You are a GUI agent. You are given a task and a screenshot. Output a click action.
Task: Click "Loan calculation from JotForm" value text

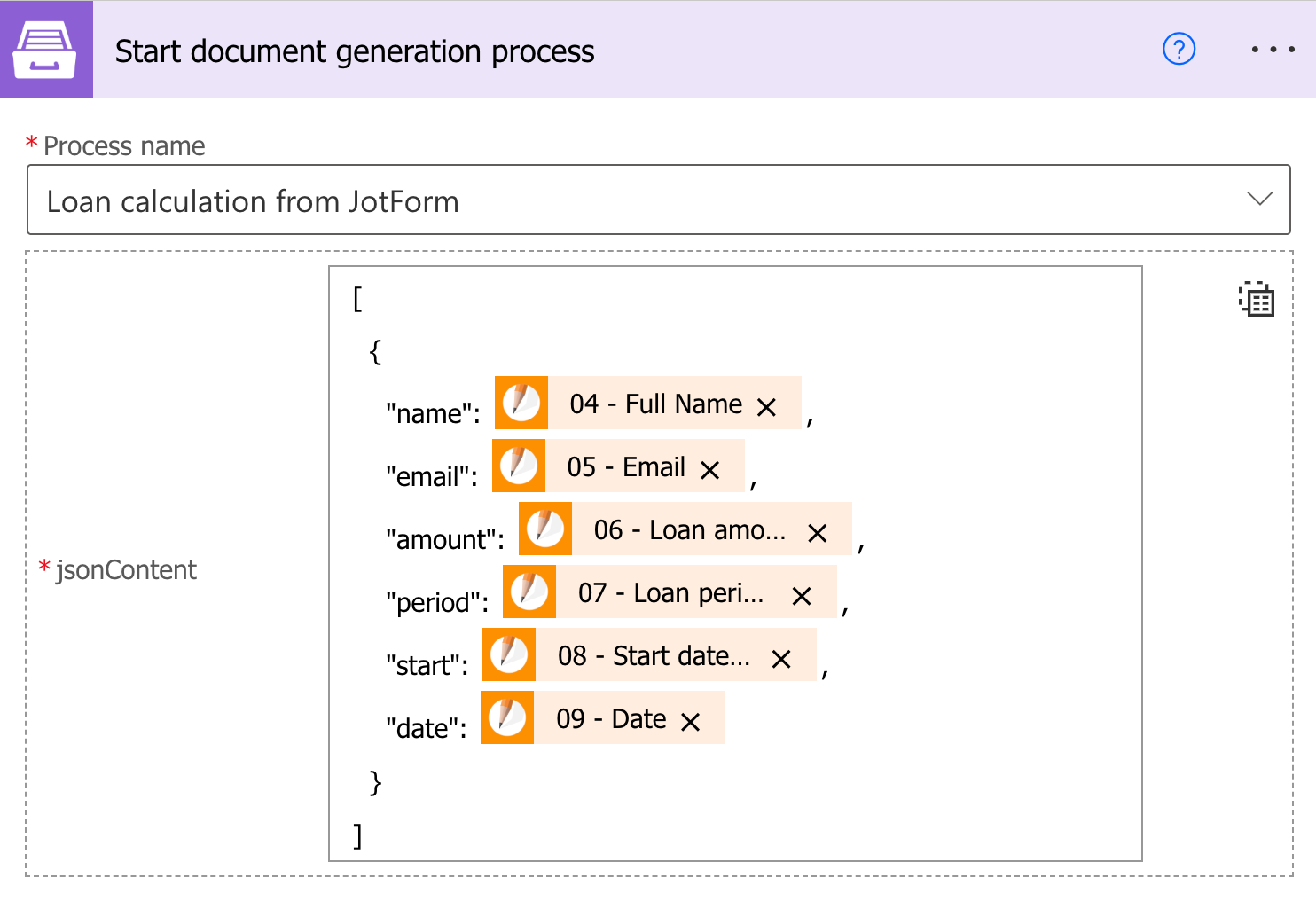tap(253, 201)
